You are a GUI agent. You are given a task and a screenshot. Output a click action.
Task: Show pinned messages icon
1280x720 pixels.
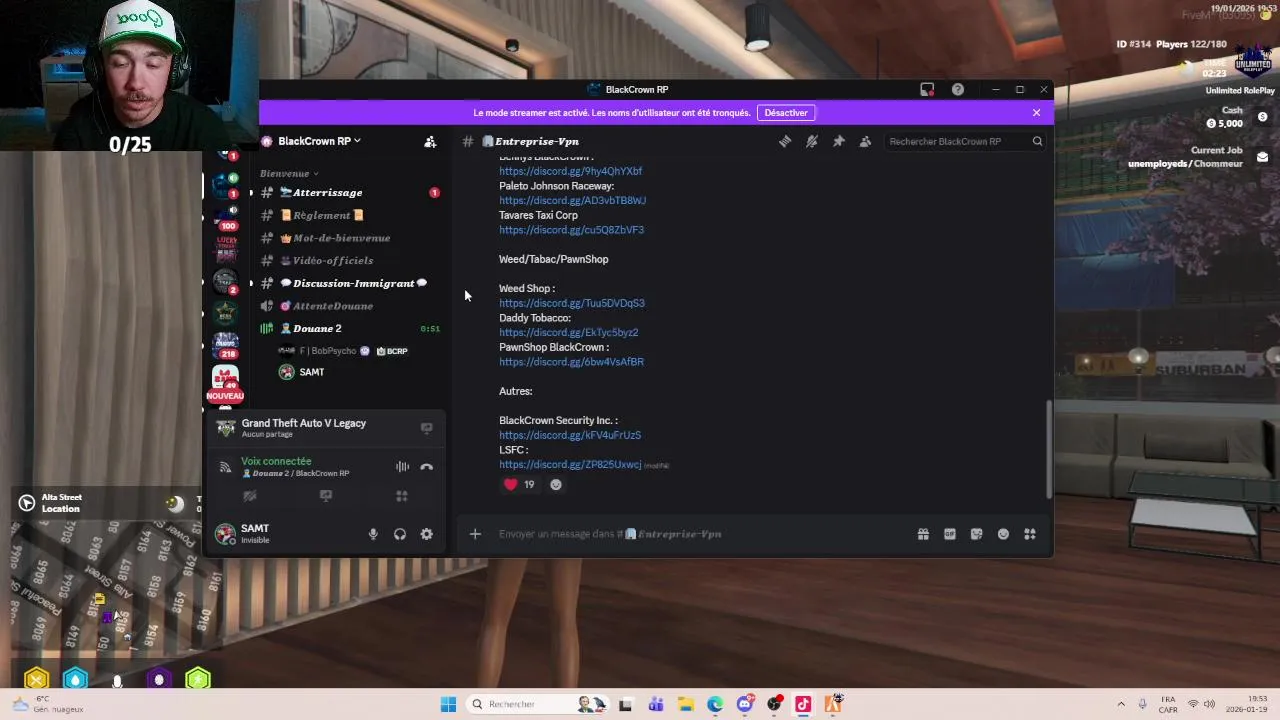839,141
